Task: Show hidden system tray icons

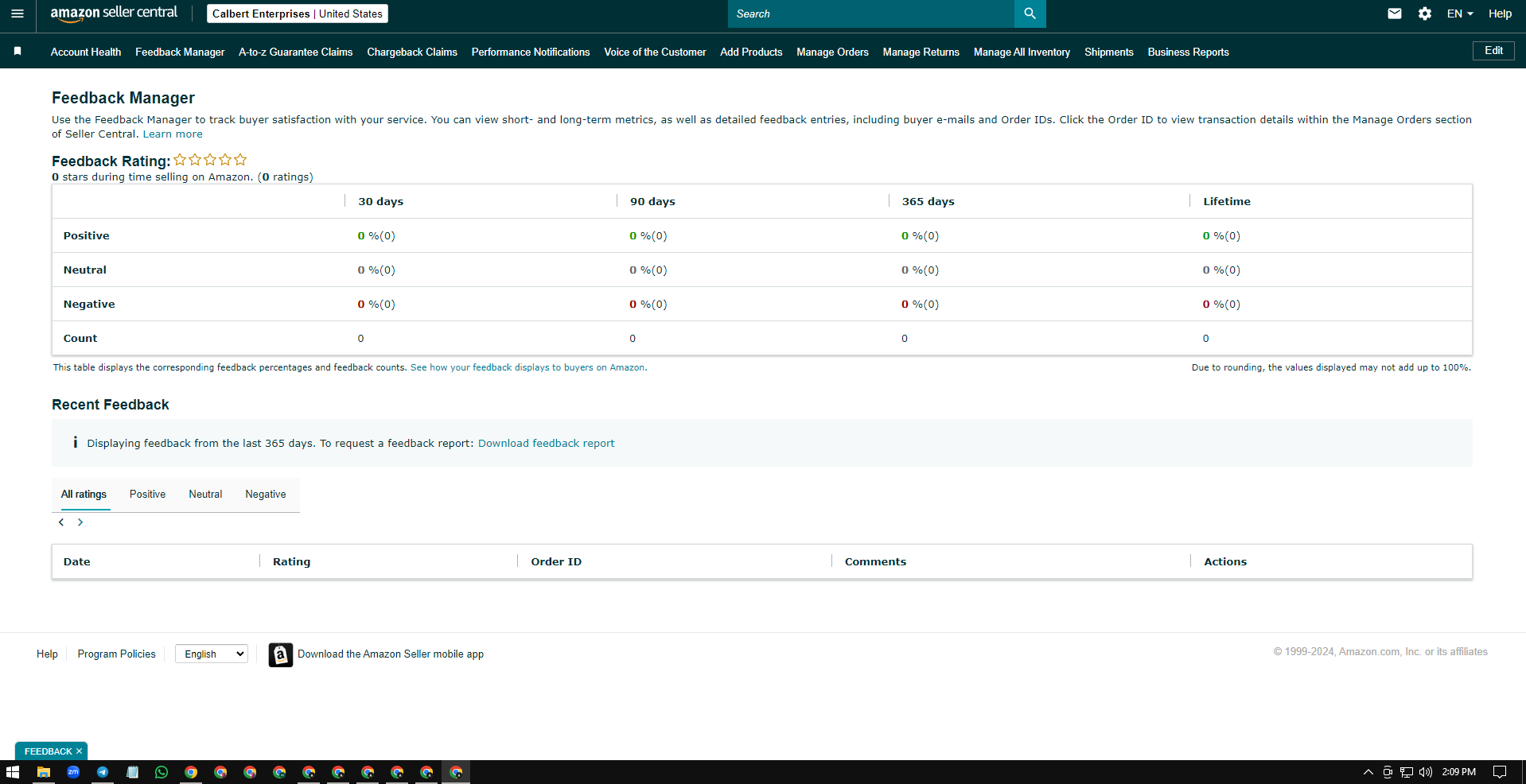Action: pos(1368,772)
